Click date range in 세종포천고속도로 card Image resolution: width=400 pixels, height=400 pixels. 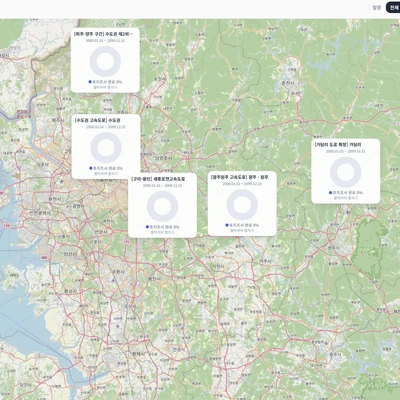point(163,185)
